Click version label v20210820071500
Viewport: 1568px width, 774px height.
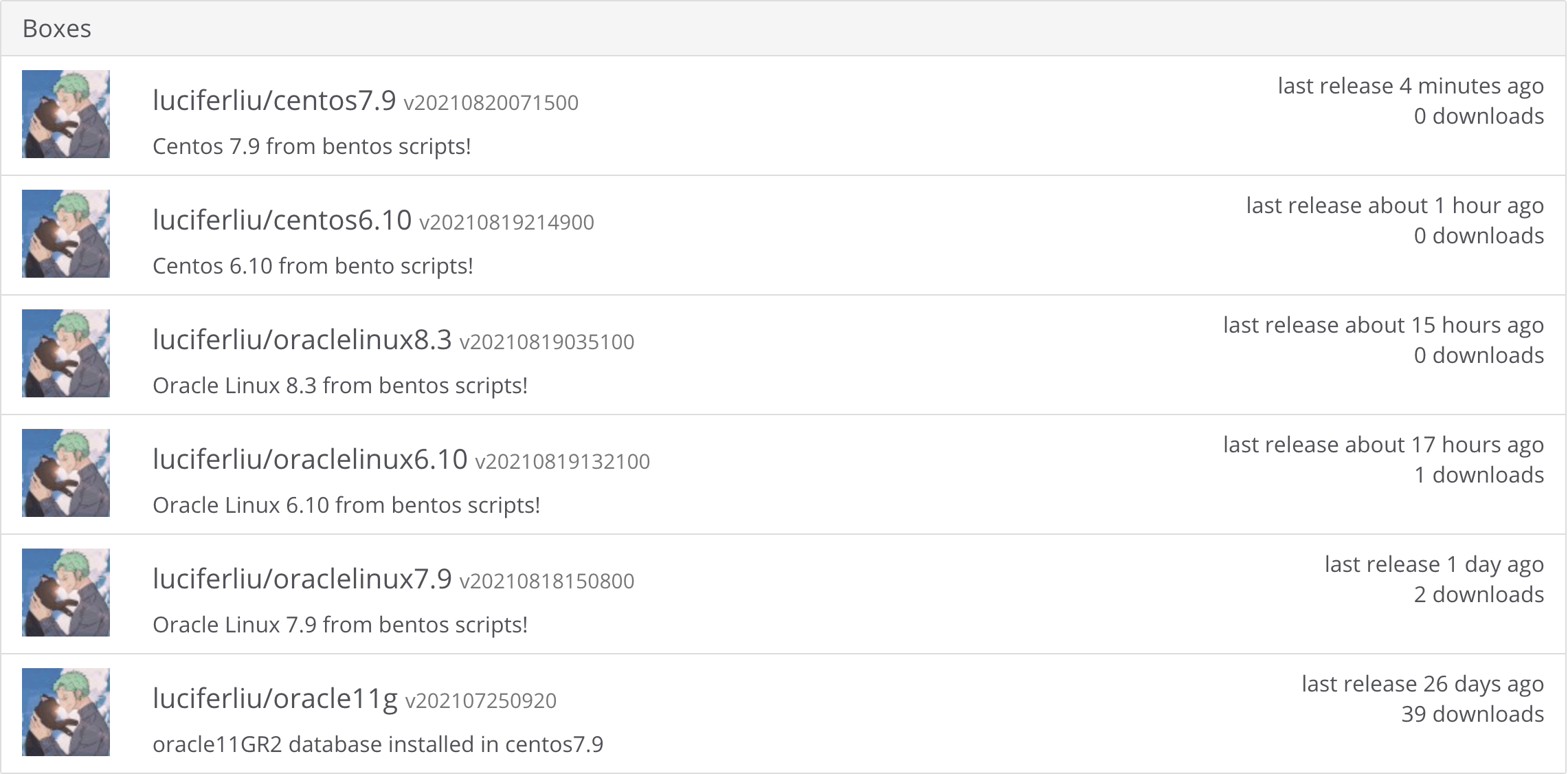click(491, 103)
